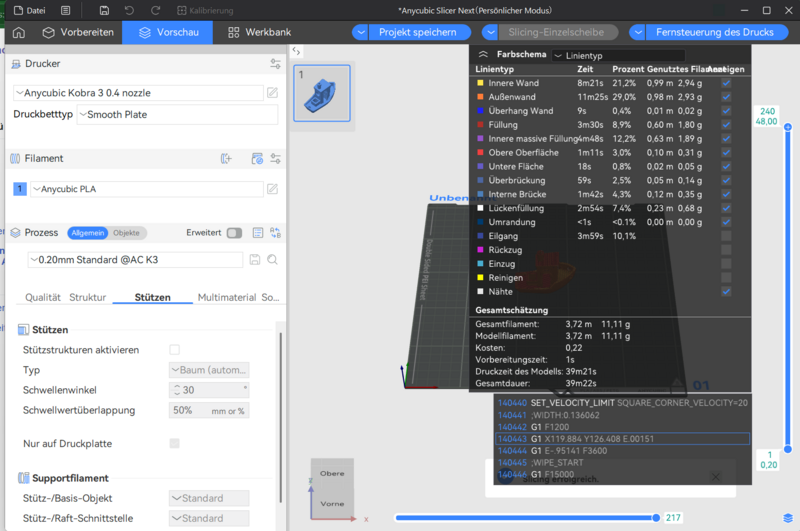
Task: Expand the Slicing-Einzelscheibe dropdown arrow
Action: coord(490,32)
